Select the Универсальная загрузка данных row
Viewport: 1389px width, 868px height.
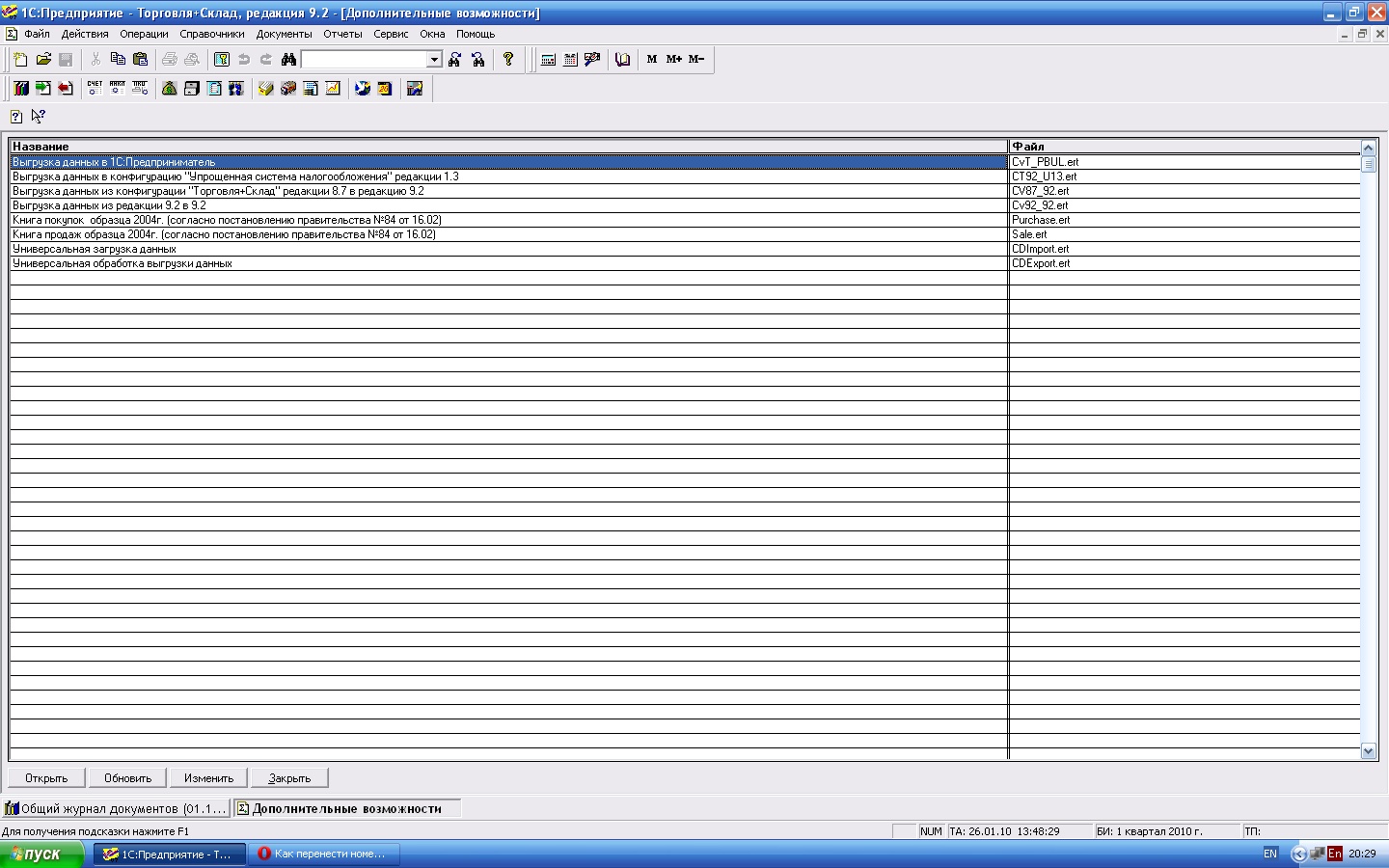tap(95, 249)
